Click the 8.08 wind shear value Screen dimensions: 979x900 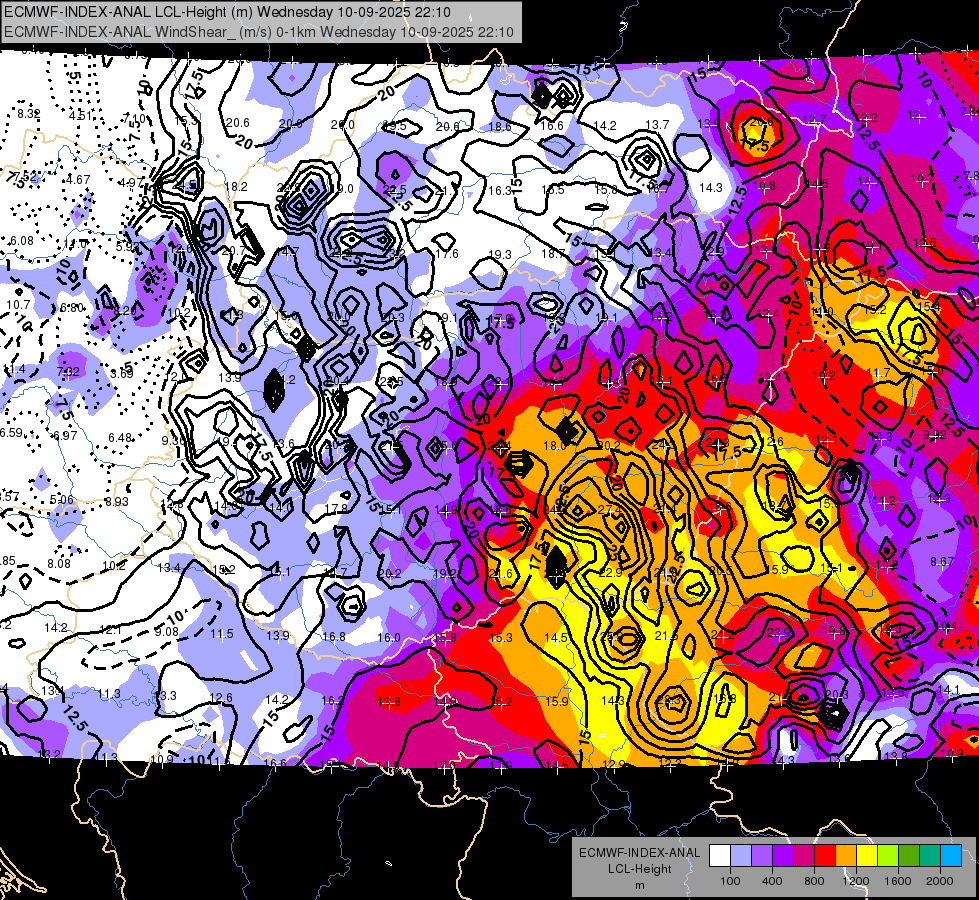(59, 563)
